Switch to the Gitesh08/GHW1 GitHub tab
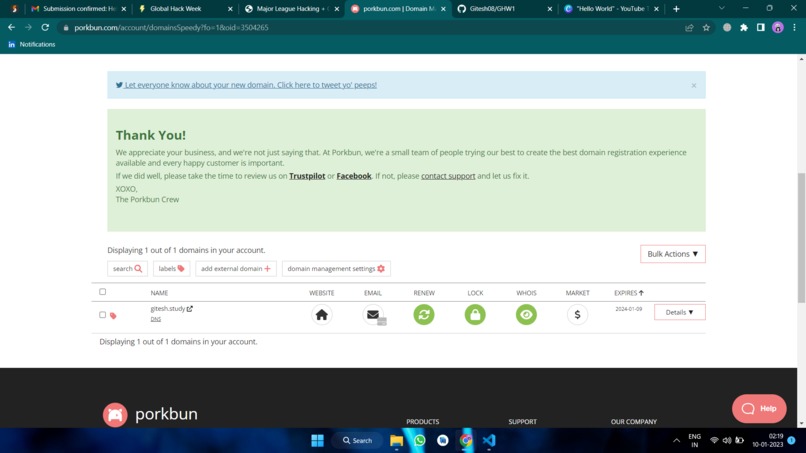Viewport: 806px width, 453px height. click(x=505, y=9)
